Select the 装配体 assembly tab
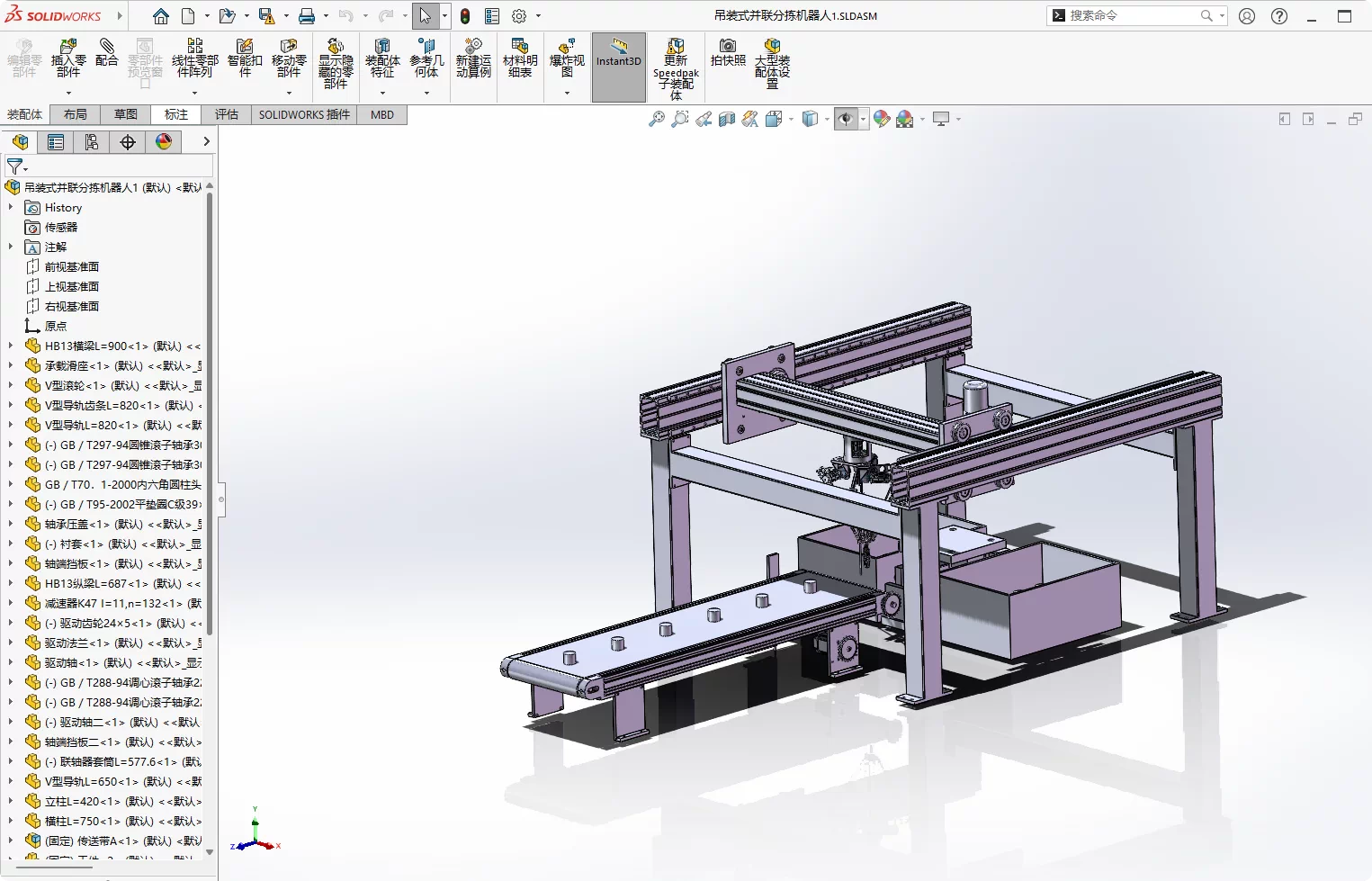 [x=25, y=114]
